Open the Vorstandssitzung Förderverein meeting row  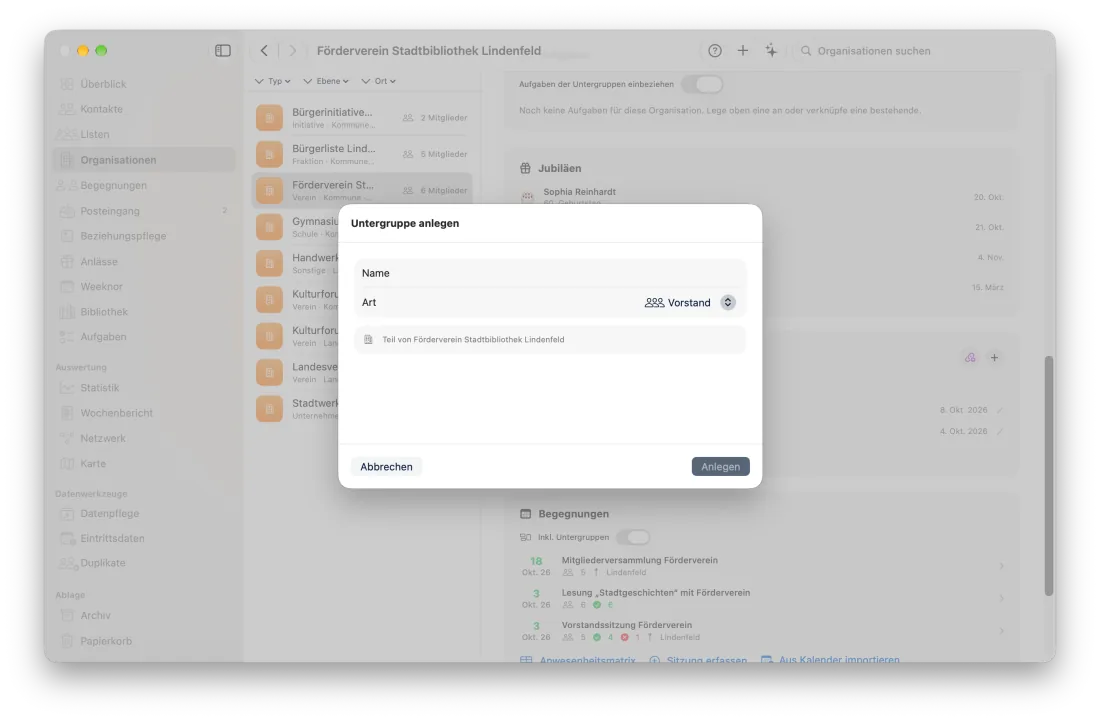[x=762, y=631]
